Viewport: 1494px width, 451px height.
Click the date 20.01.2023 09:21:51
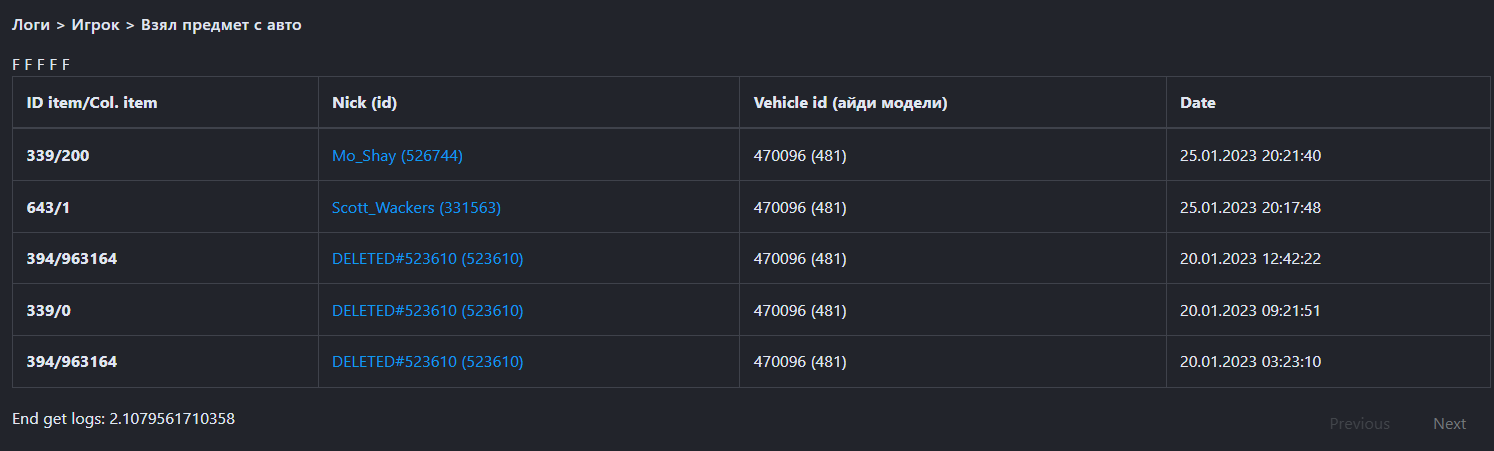[x=1250, y=311]
